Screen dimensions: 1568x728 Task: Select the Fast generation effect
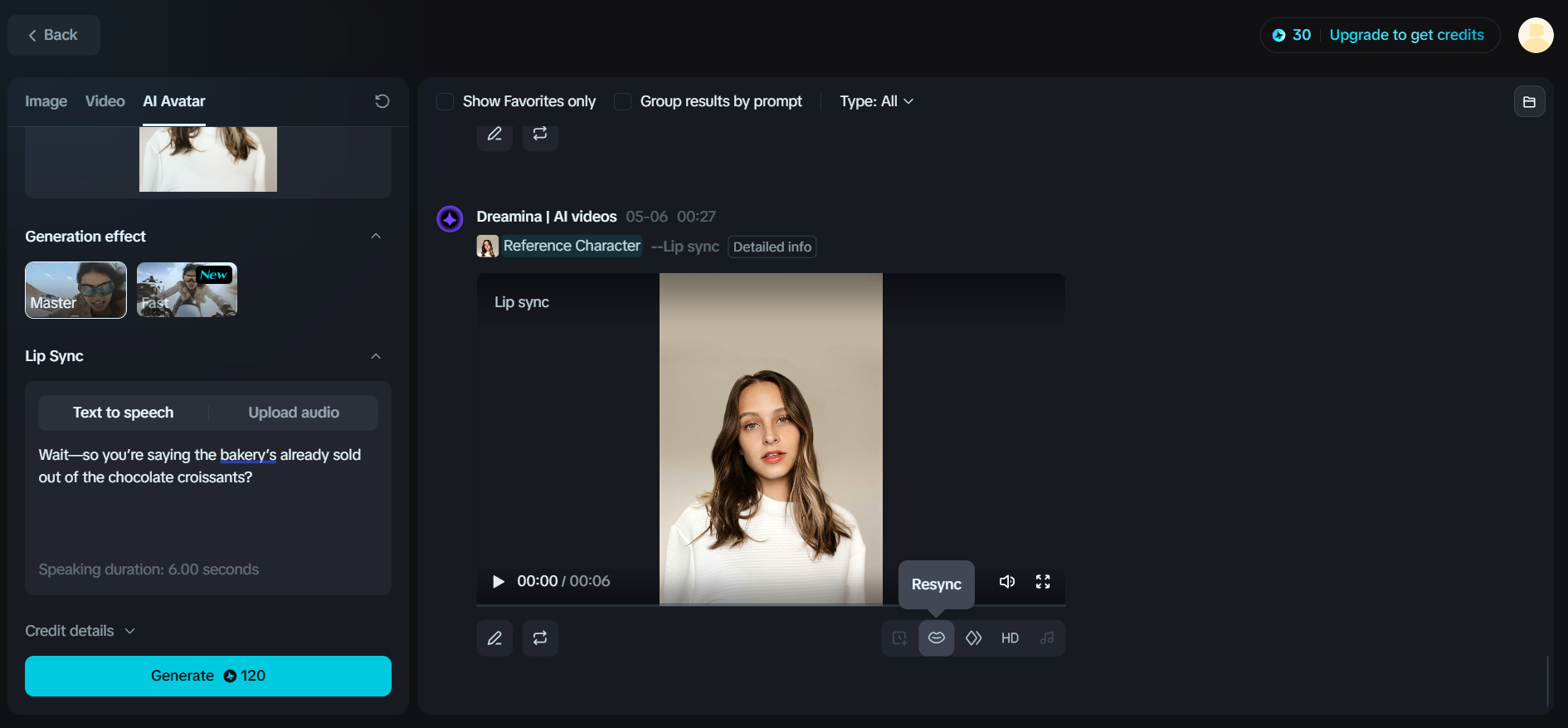click(187, 290)
